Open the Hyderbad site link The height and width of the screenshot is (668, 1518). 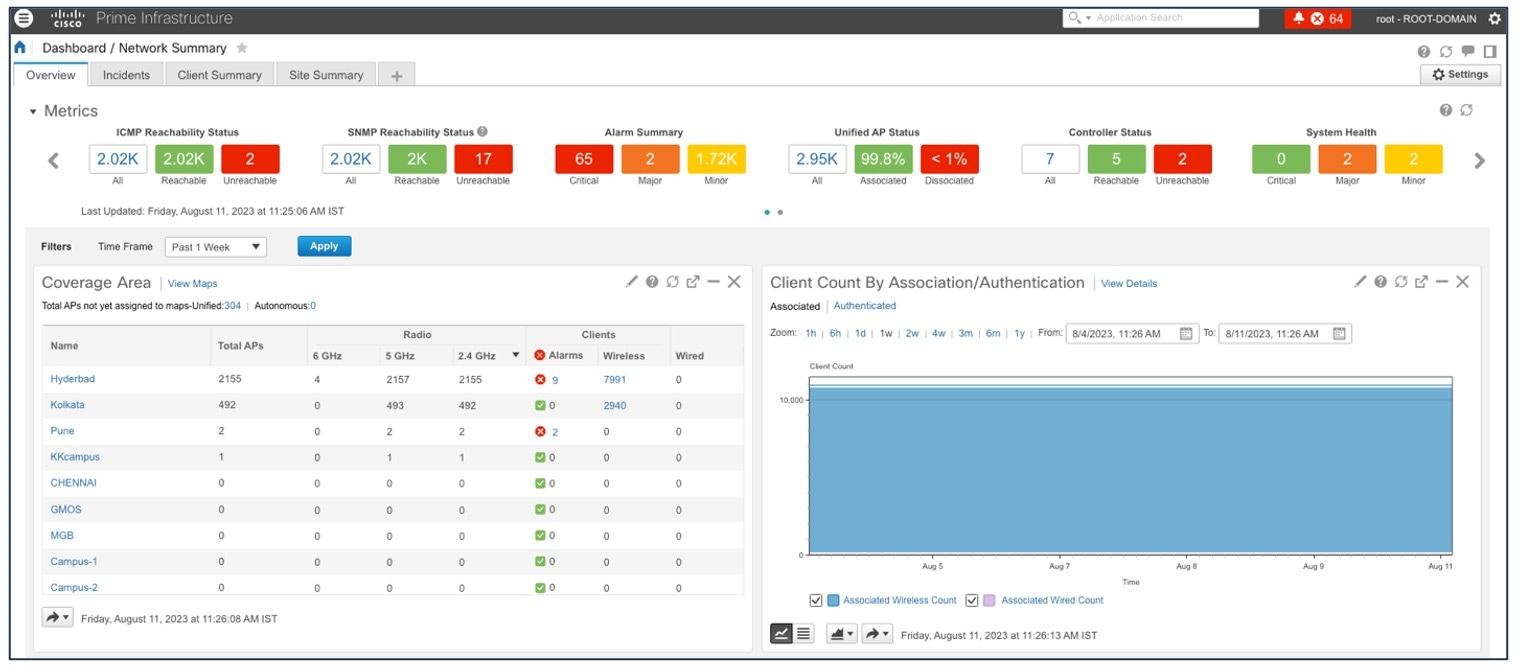click(x=73, y=379)
